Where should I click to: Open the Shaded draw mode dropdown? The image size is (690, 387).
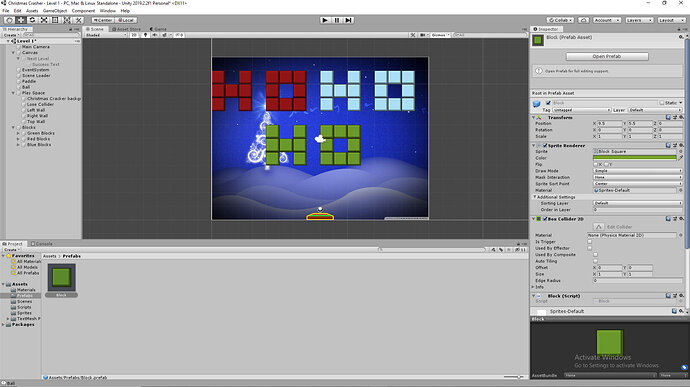click(106, 35)
